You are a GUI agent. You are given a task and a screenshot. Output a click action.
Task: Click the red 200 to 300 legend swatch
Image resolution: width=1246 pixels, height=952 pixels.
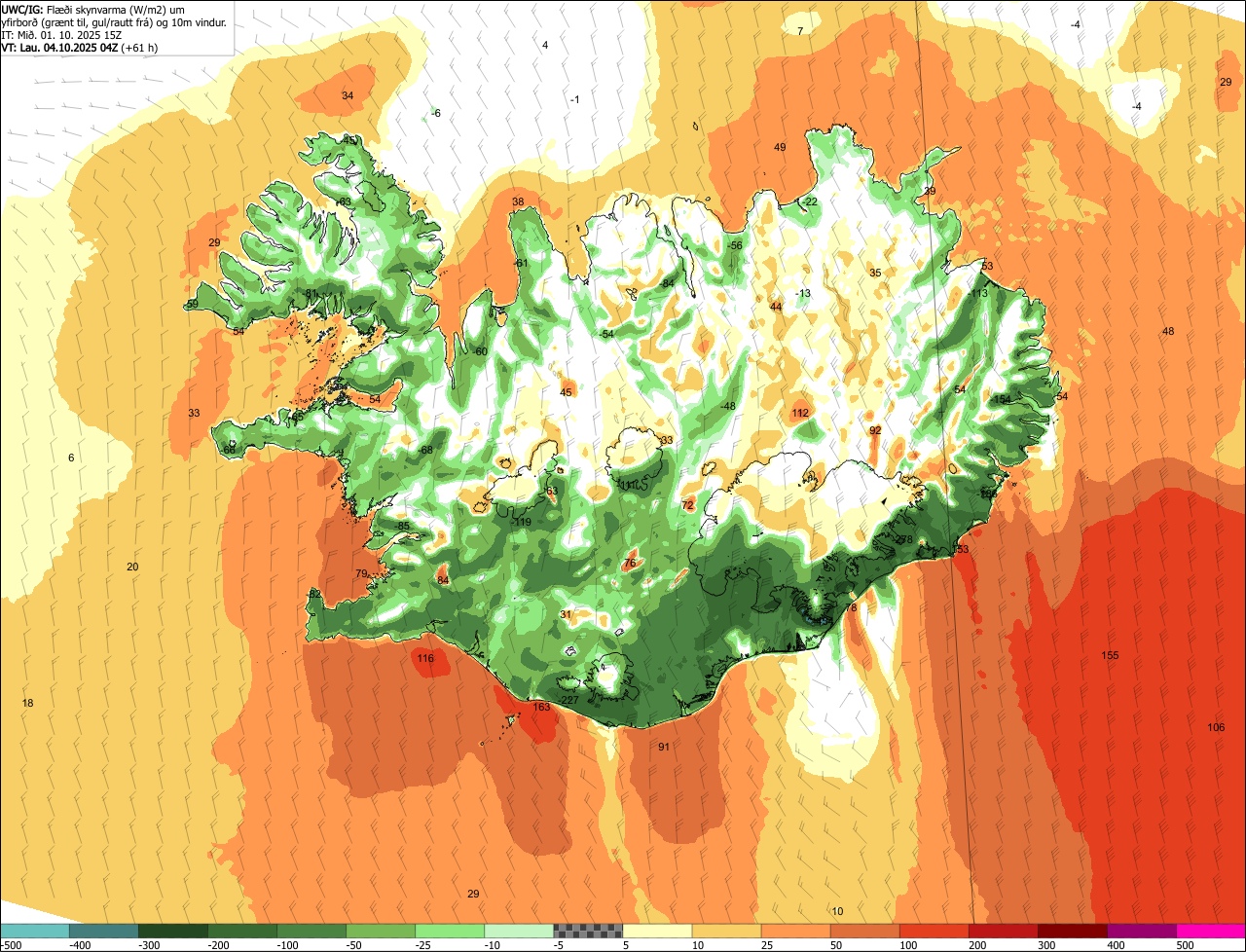1002,931
